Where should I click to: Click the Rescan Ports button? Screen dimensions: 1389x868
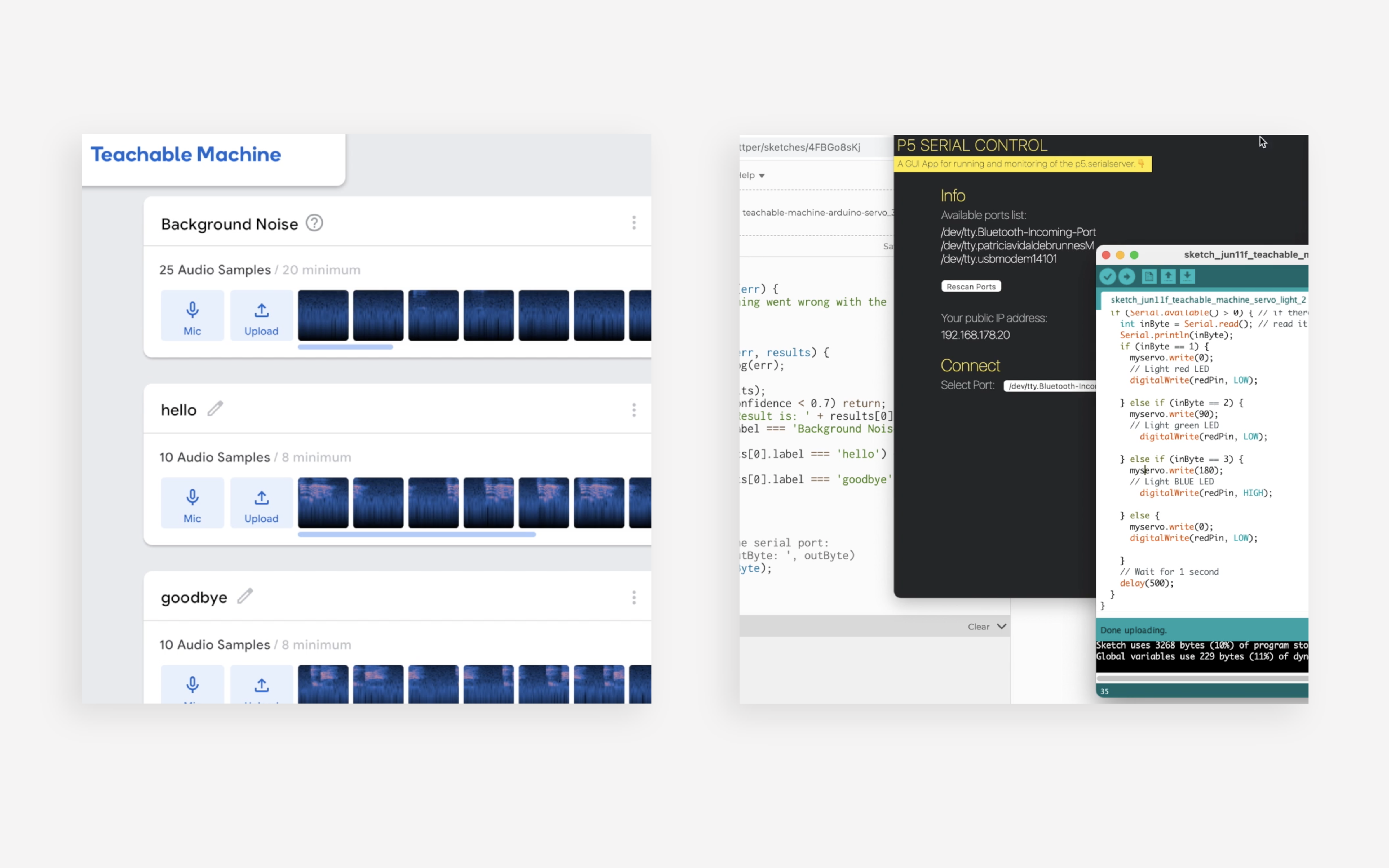971,286
